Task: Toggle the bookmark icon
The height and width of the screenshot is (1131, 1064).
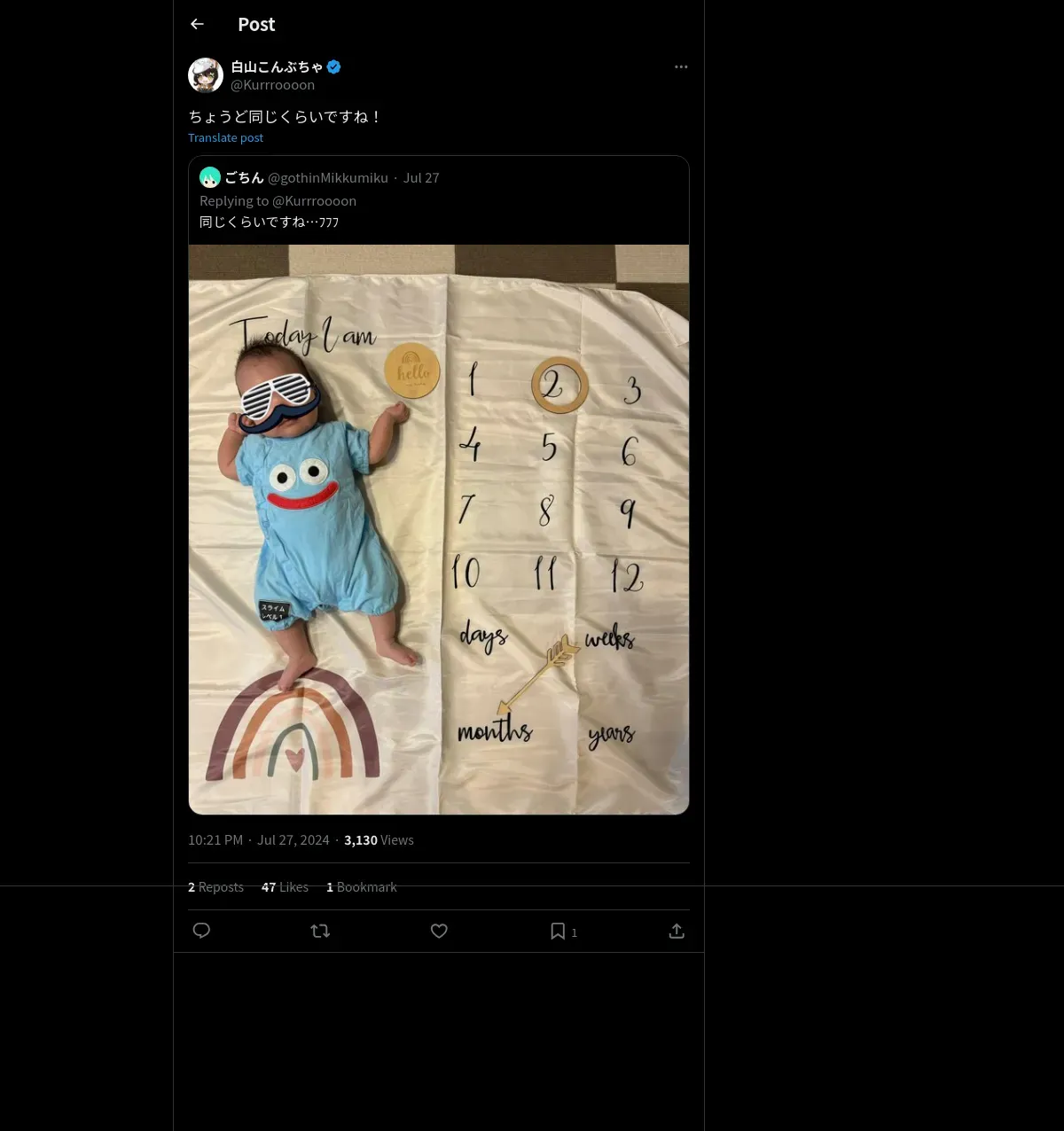Action: [558, 931]
